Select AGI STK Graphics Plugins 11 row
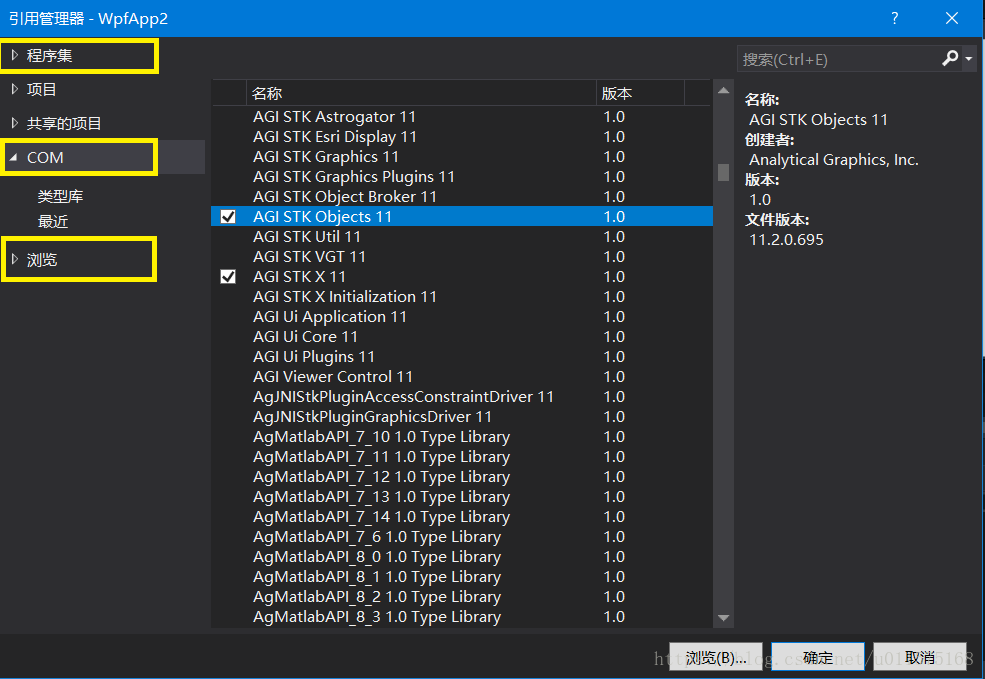This screenshot has width=985, height=679. (x=462, y=177)
